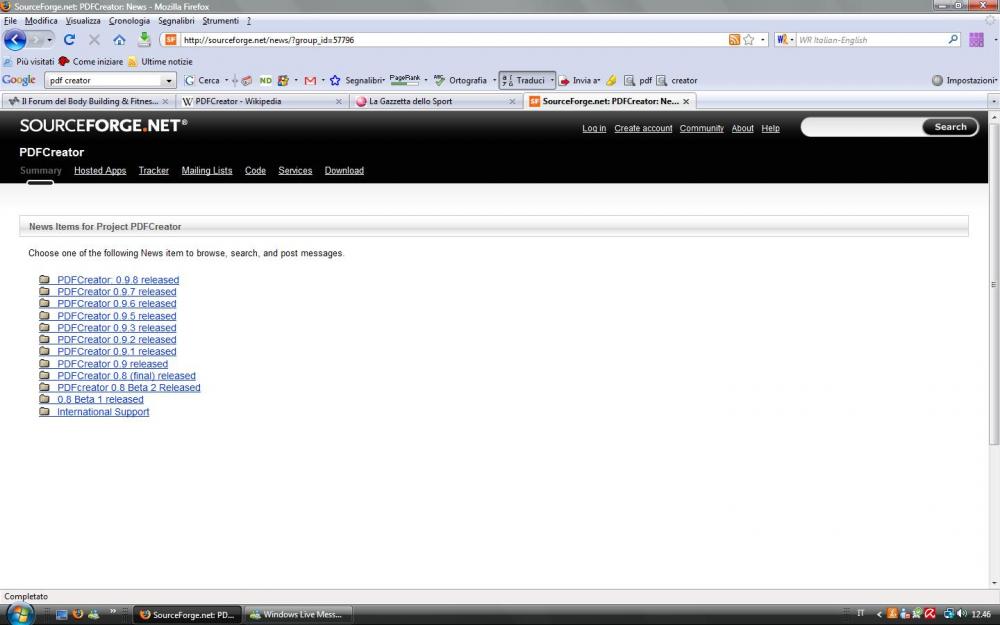Click the magnifier in WR search box
This screenshot has width=1000, height=625.
tap(953, 40)
